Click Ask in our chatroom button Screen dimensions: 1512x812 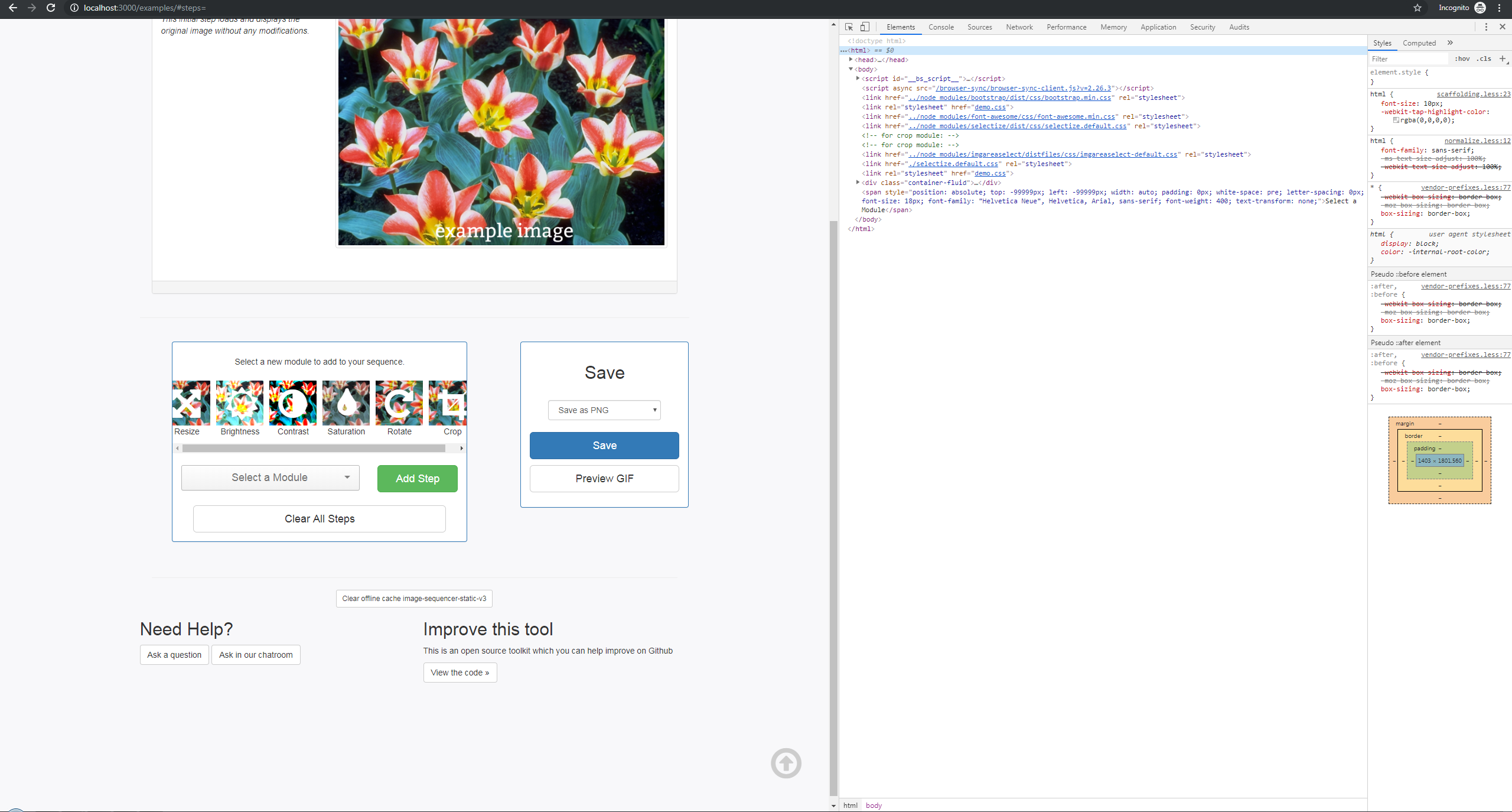point(256,655)
